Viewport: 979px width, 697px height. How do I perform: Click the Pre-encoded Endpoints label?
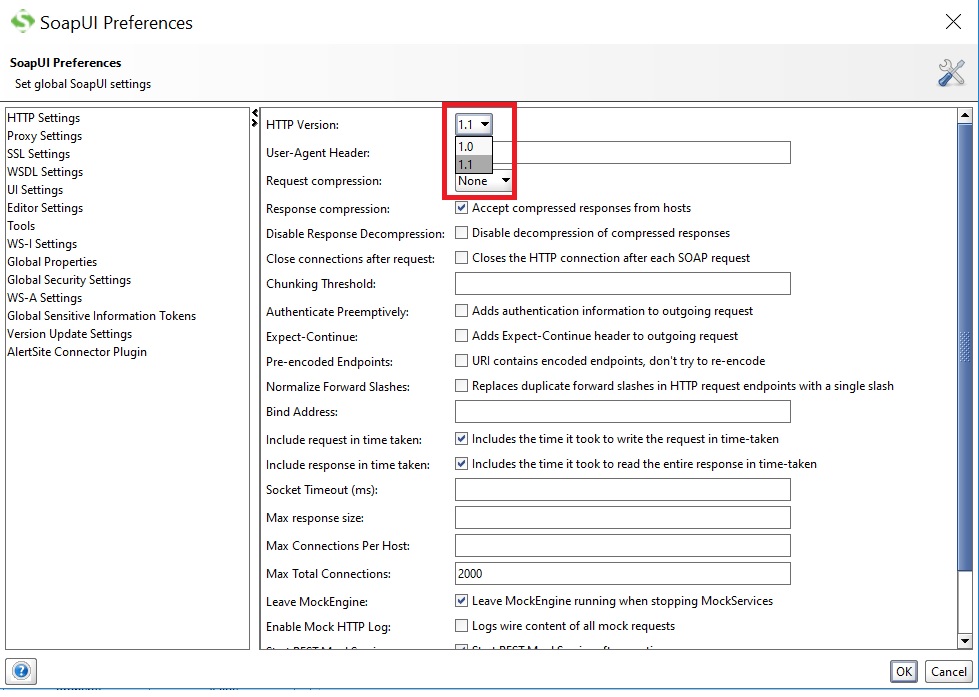coord(329,362)
